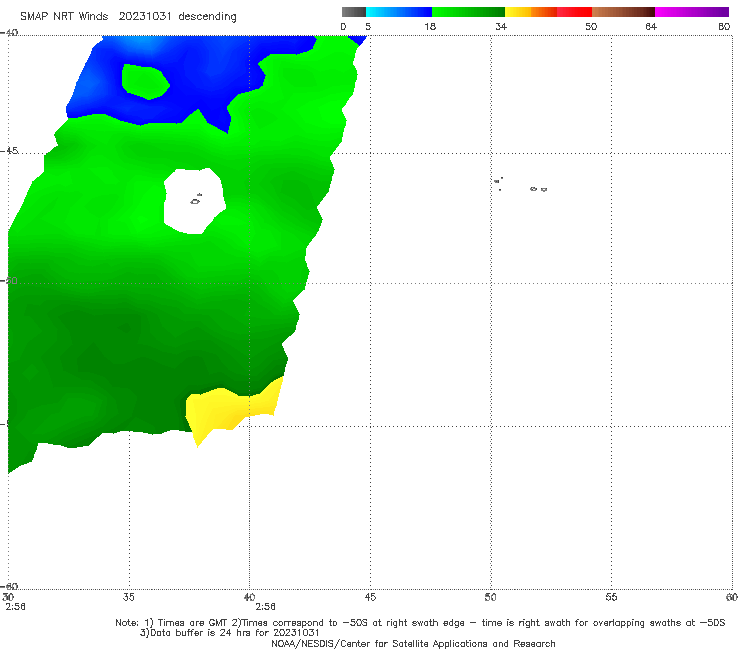Image resolution: width=740 pixels, height=650 pixels.
Task: Click the color bar label '64'
Action: click(651, 27)
